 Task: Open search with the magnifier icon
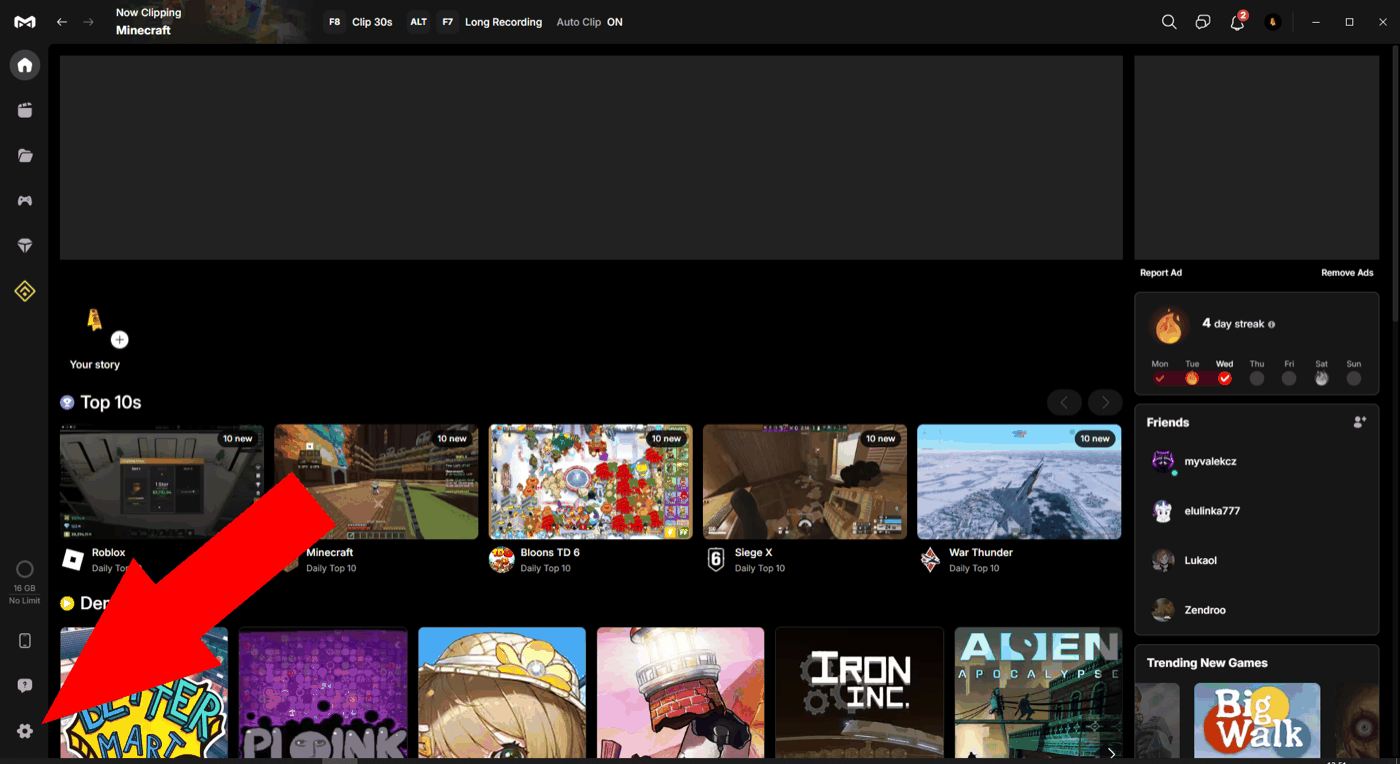[1168, 22]
